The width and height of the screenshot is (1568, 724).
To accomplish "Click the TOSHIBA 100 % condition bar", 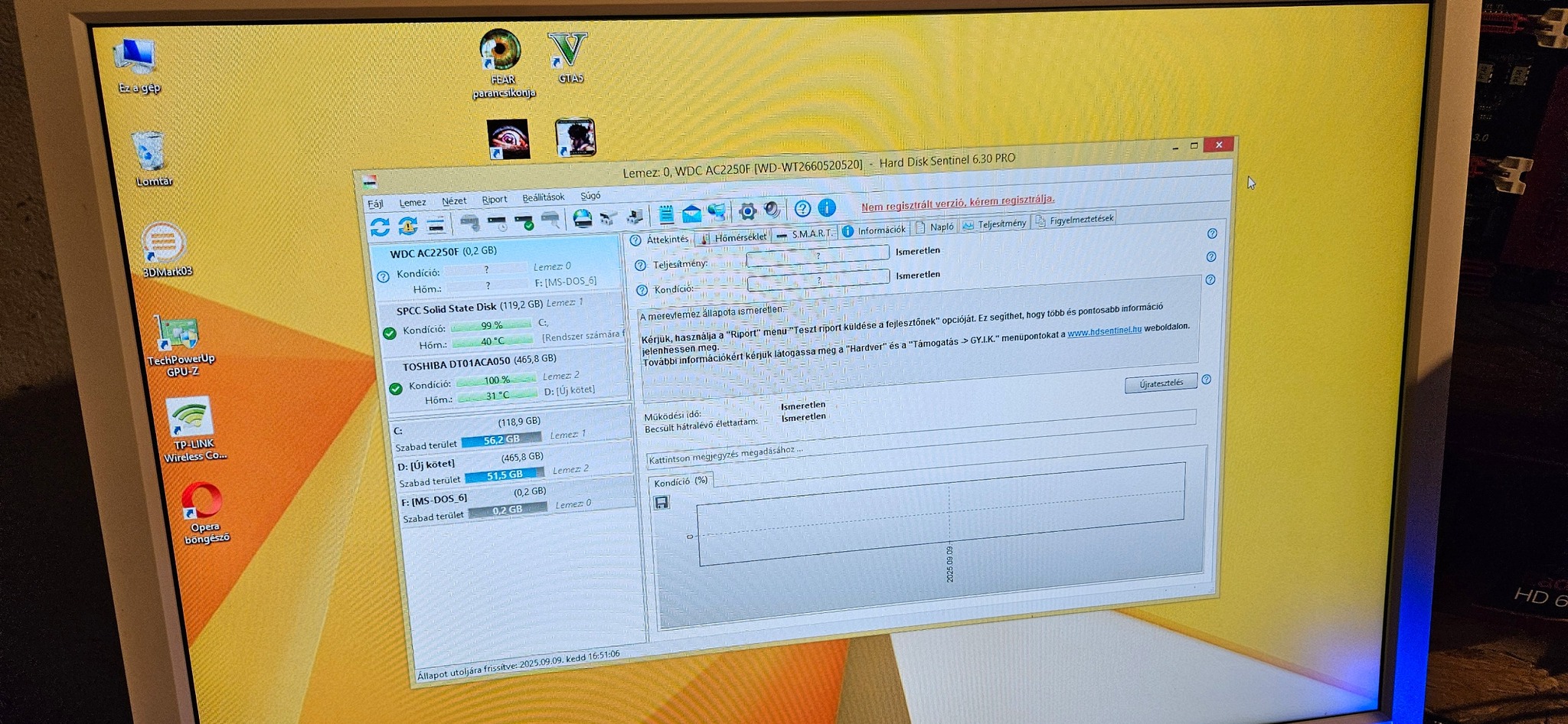I will (x=496, y=380).
